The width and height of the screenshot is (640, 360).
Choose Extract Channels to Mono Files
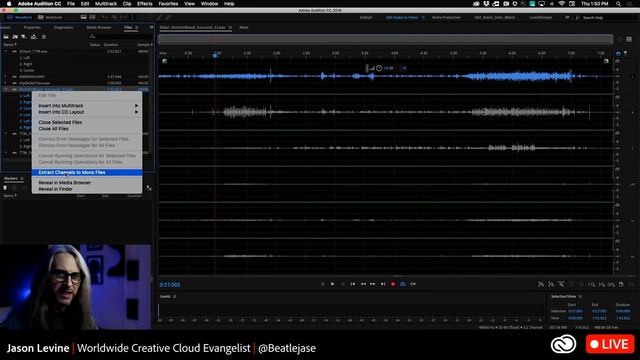87,172
